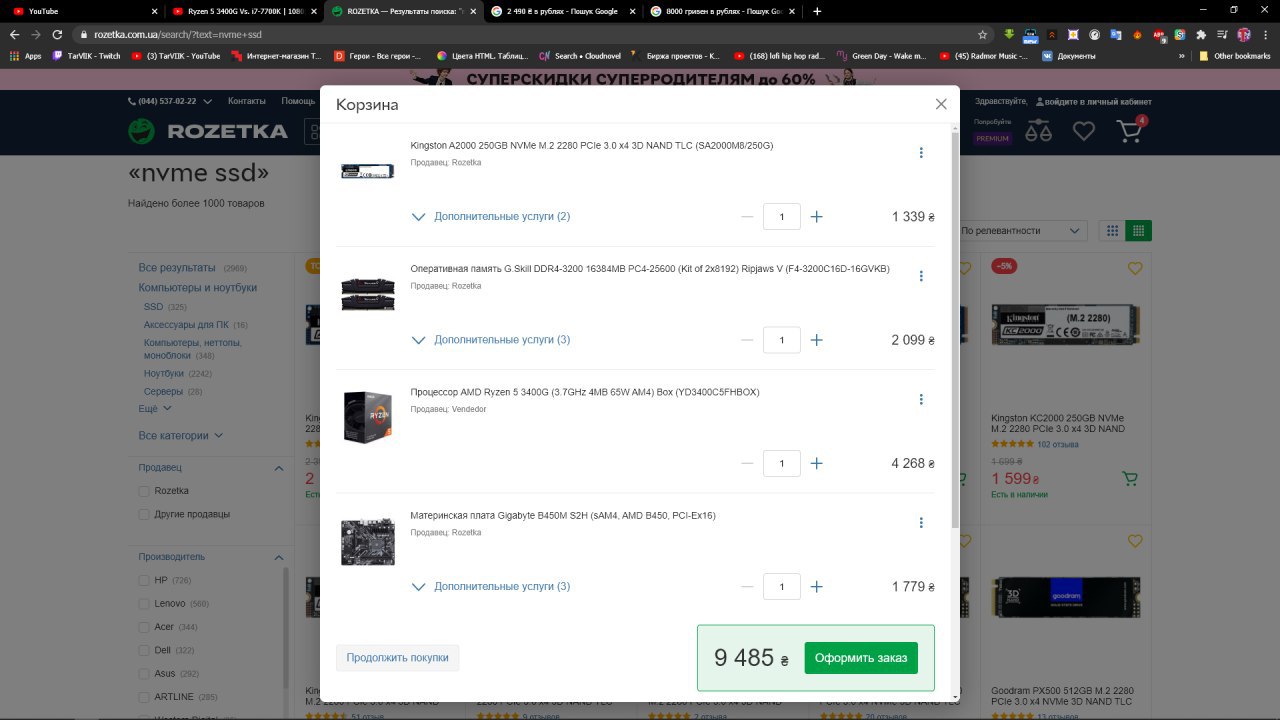Expand additional services for G.Skill memory
This screenshot has height=720, width=1280.
[491, 340]
